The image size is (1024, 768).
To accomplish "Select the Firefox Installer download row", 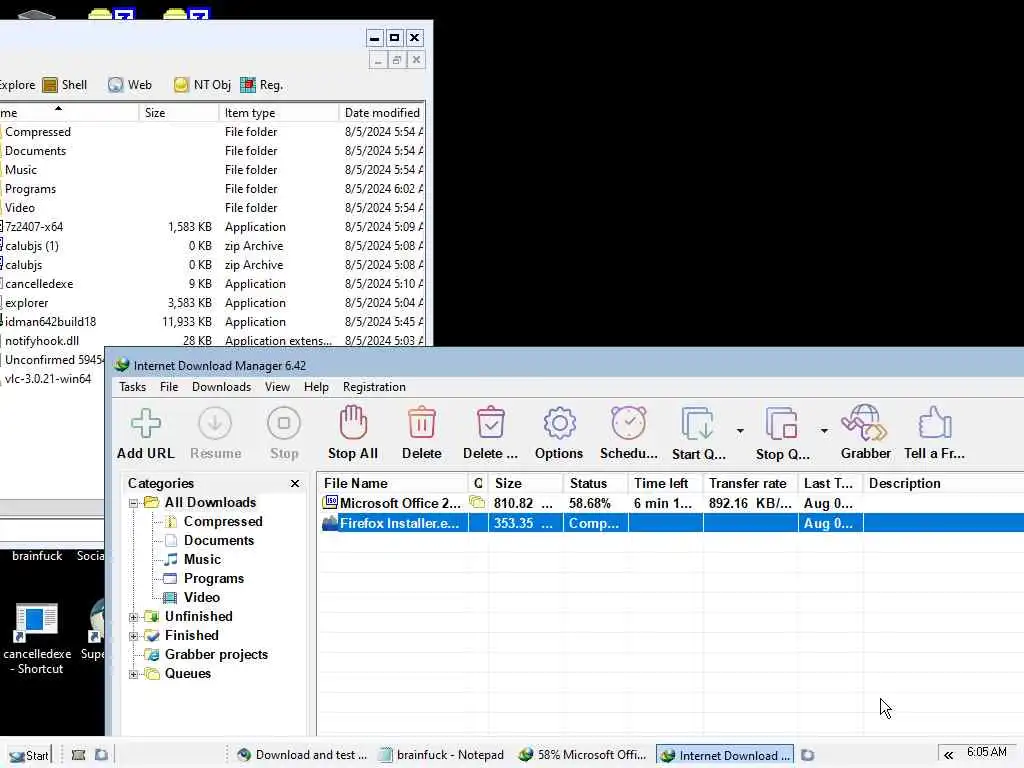I will 671,523.
